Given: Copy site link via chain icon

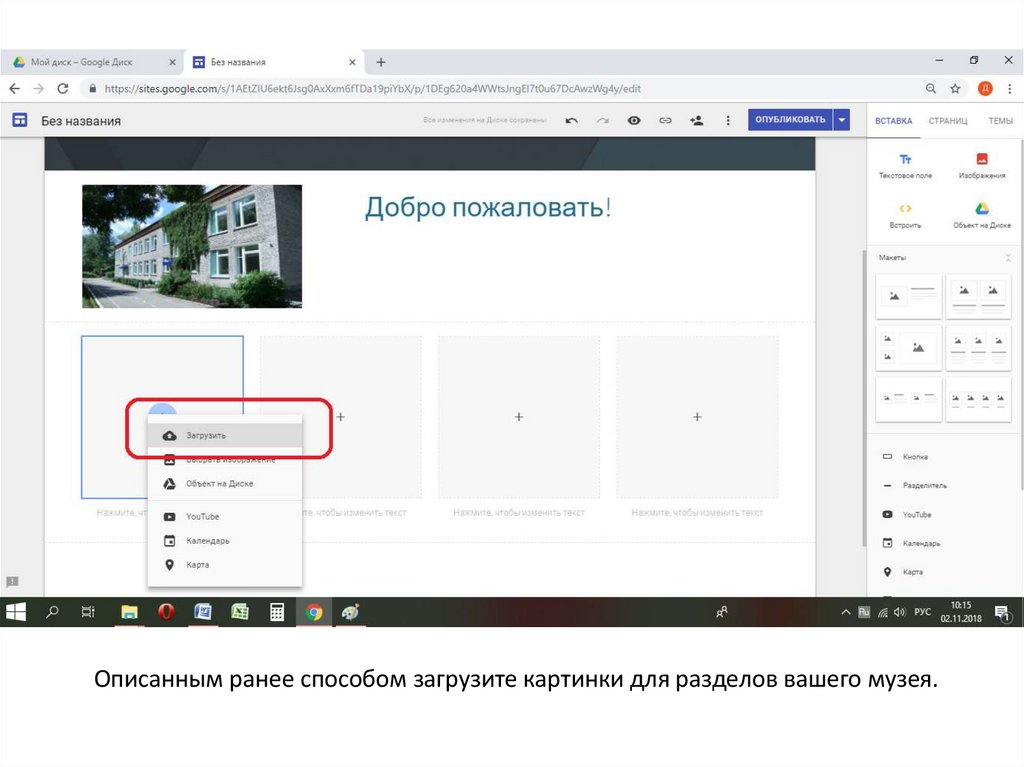Looking at the screenshot, I should pos(665,120).
